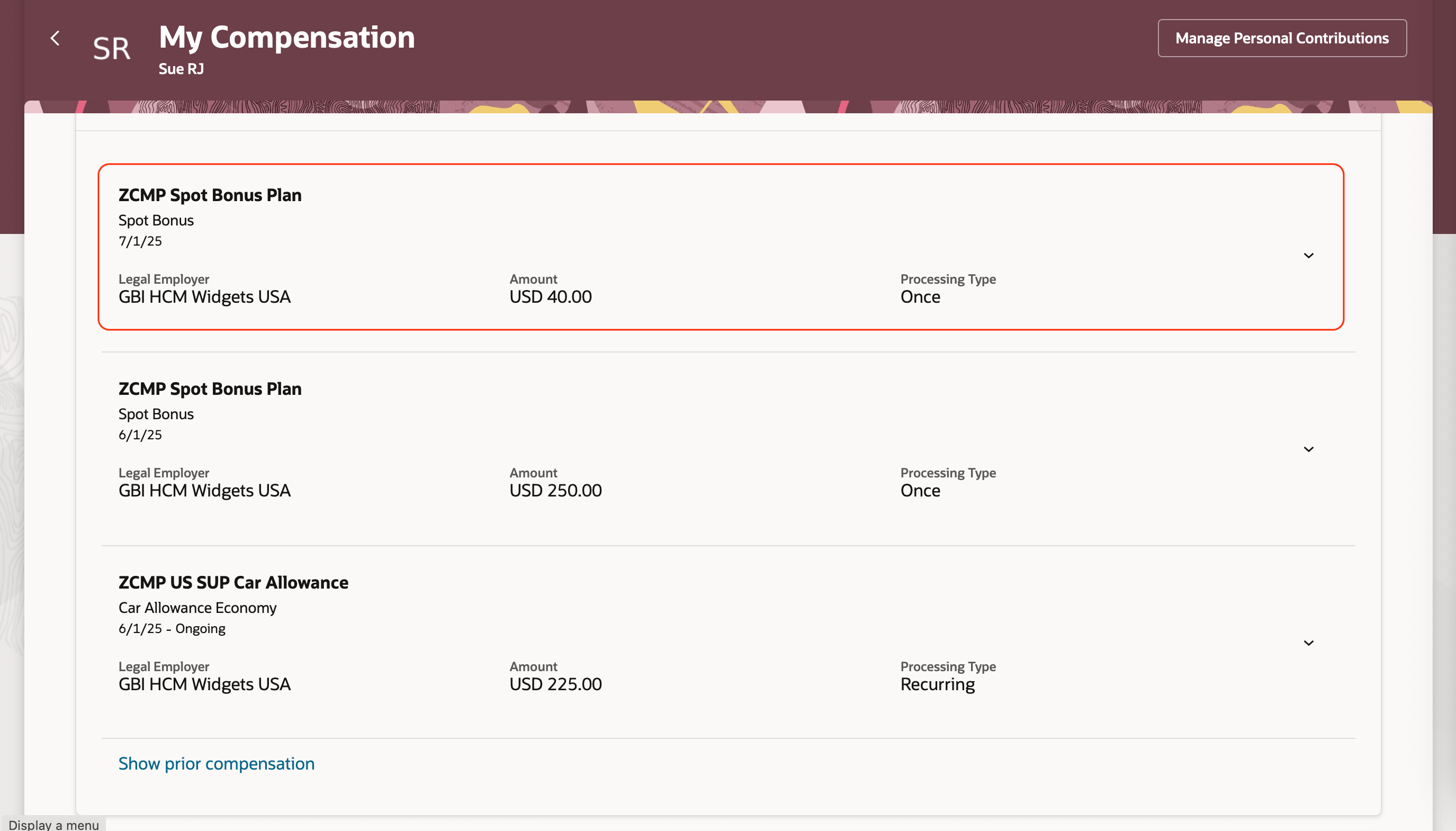
Task: Select the USD 40.00 amount value
Action: (550, 296)
